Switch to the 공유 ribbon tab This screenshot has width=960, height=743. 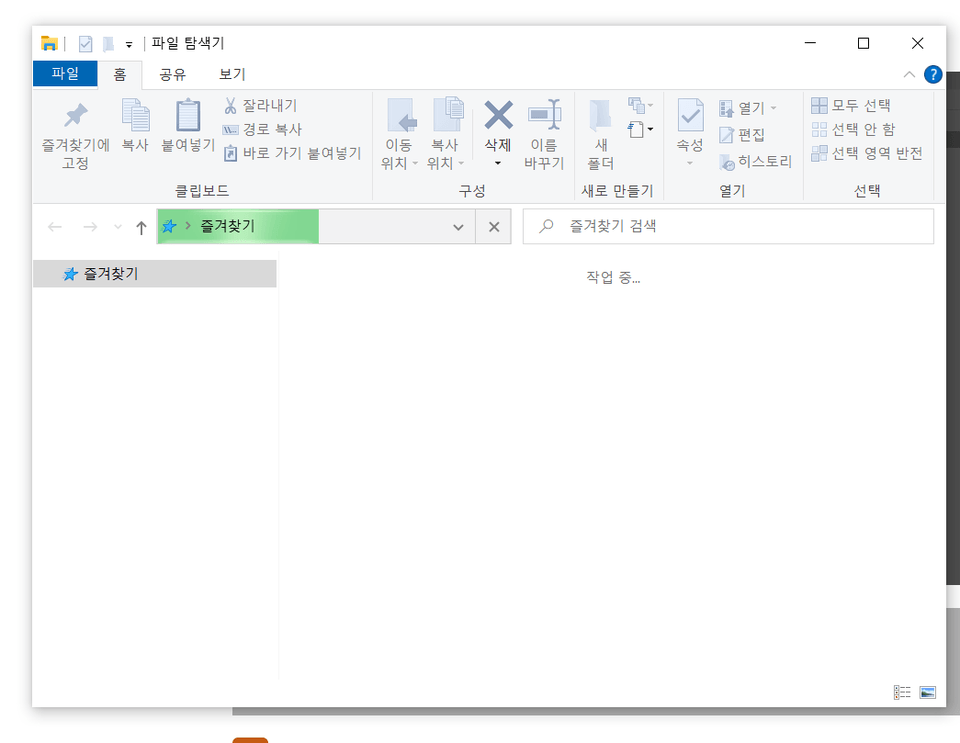pos(173,75)
